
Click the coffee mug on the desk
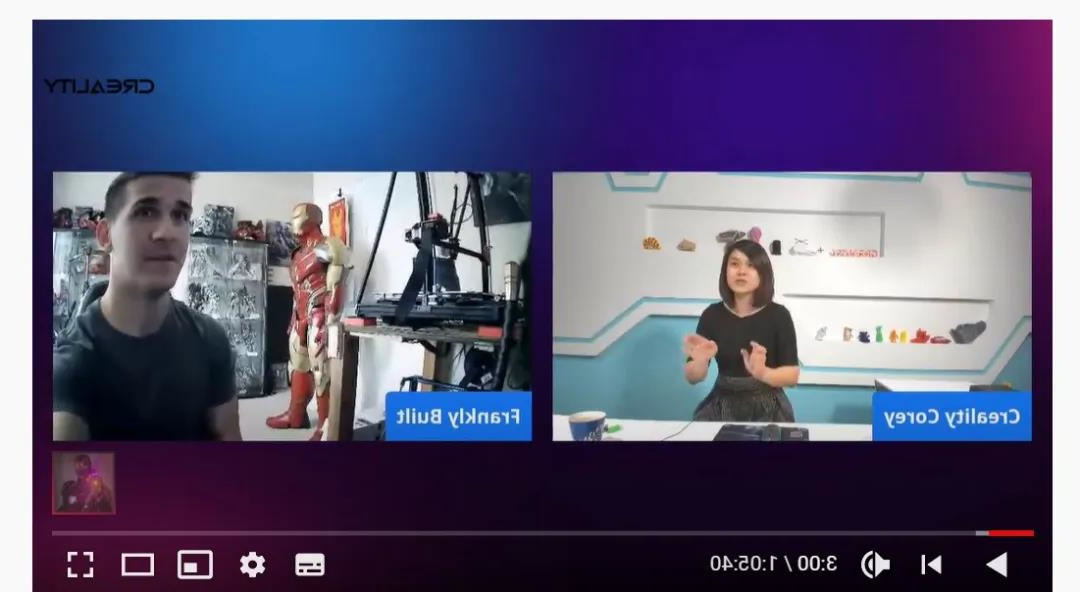click(x=586, y=426)
